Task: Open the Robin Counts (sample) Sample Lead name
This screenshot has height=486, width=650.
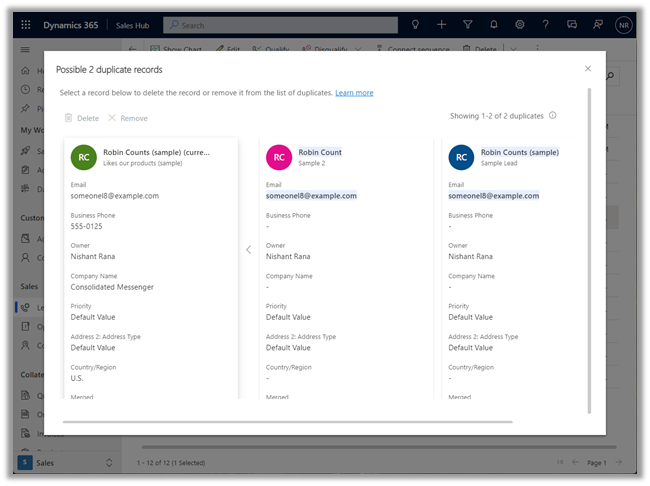Action: tap(519, 152)
